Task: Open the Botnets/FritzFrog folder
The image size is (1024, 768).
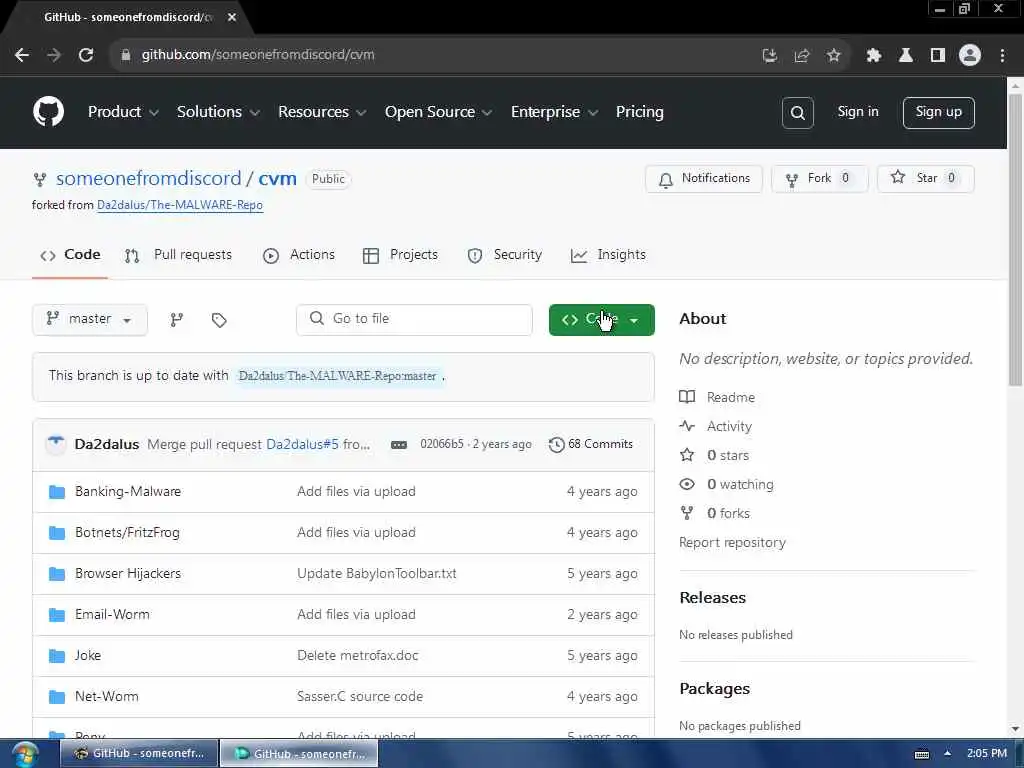Action: click(x=127, y=533)
